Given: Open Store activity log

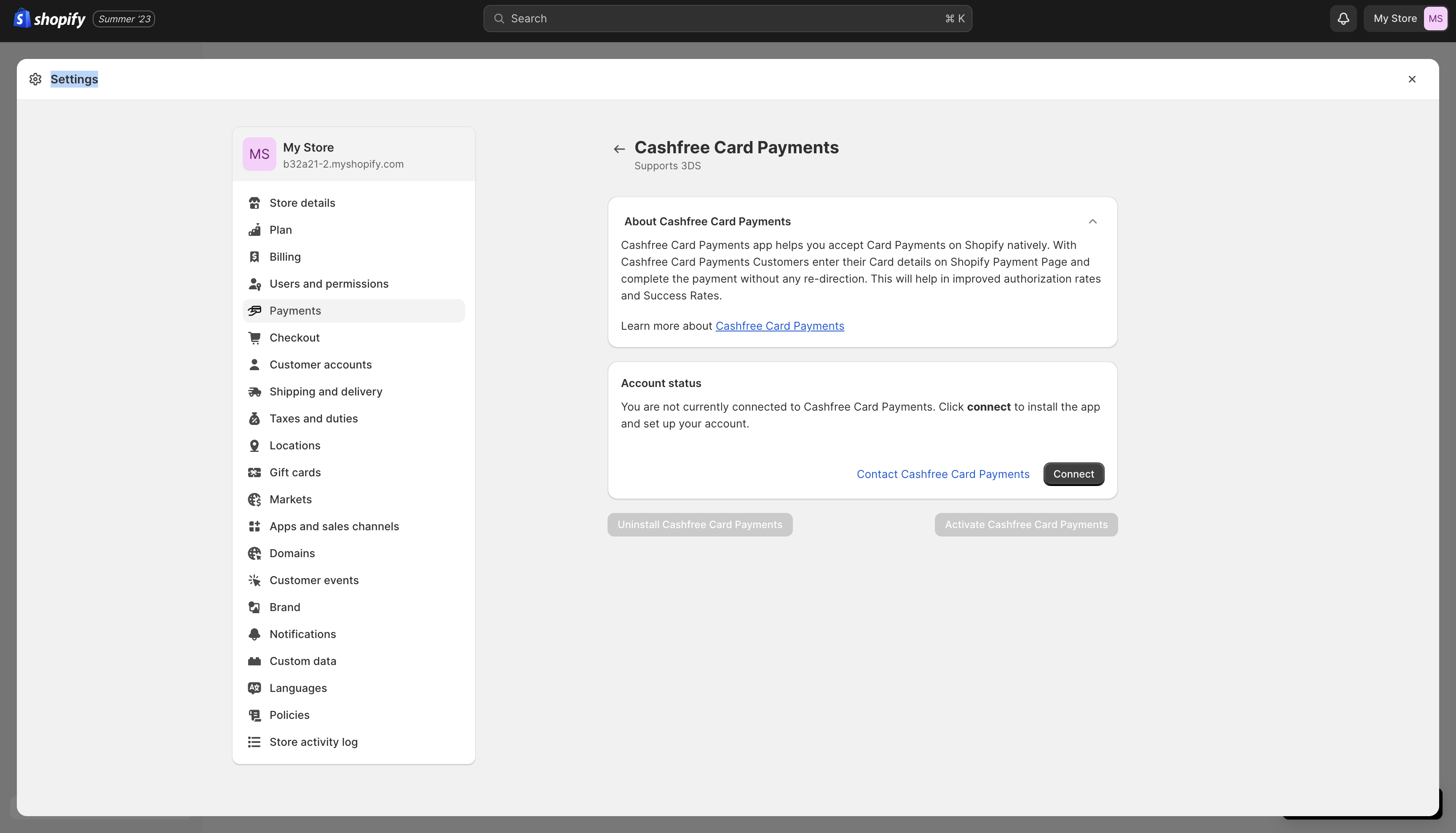Looking at the screenshot, I should coord(313,742).
